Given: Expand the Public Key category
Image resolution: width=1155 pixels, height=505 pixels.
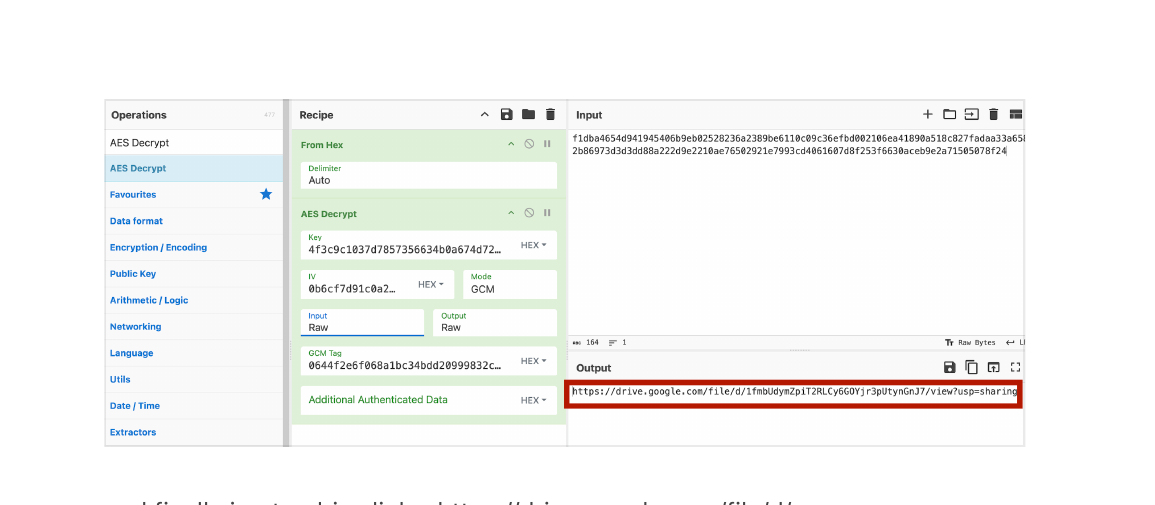Looking at the screenshot, I should (x=194, y=274).
